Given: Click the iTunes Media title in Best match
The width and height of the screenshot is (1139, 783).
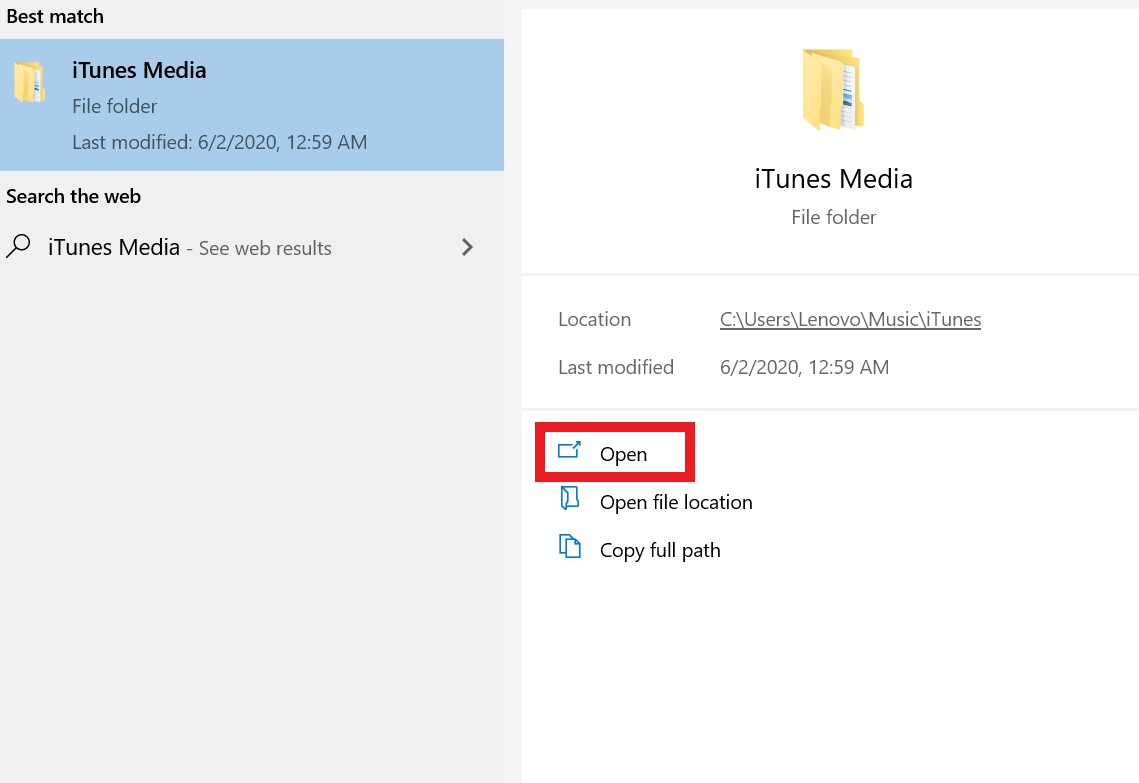Looking at the screenshot, I should tap(139, 70).
